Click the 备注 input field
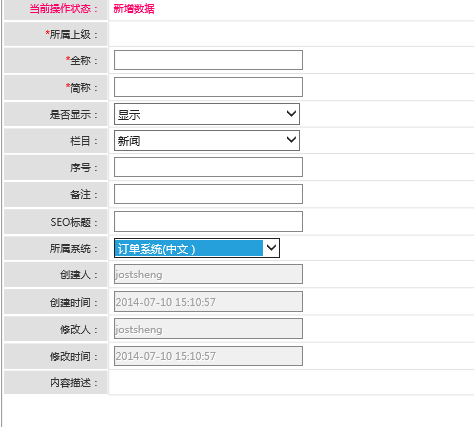 [x=208, y=194]
